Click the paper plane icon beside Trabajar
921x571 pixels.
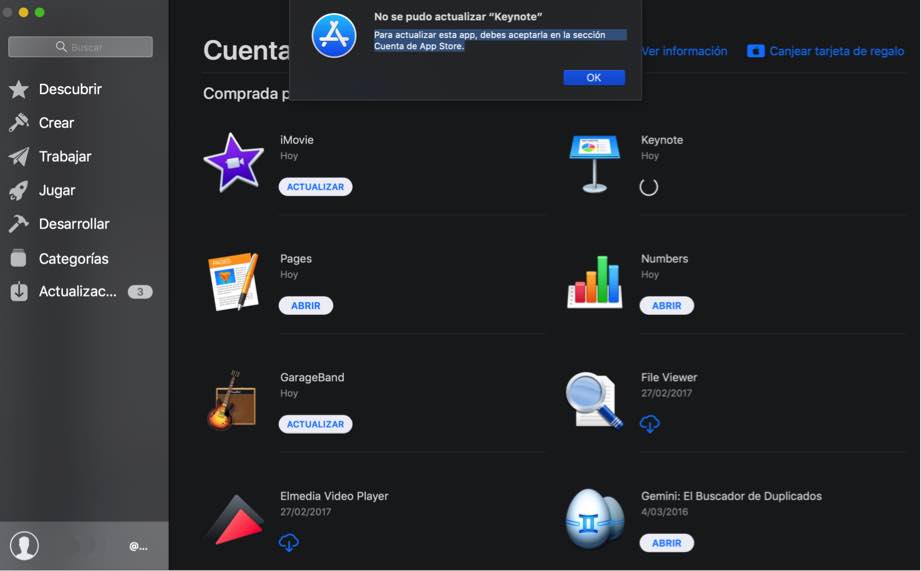point(19,156)
